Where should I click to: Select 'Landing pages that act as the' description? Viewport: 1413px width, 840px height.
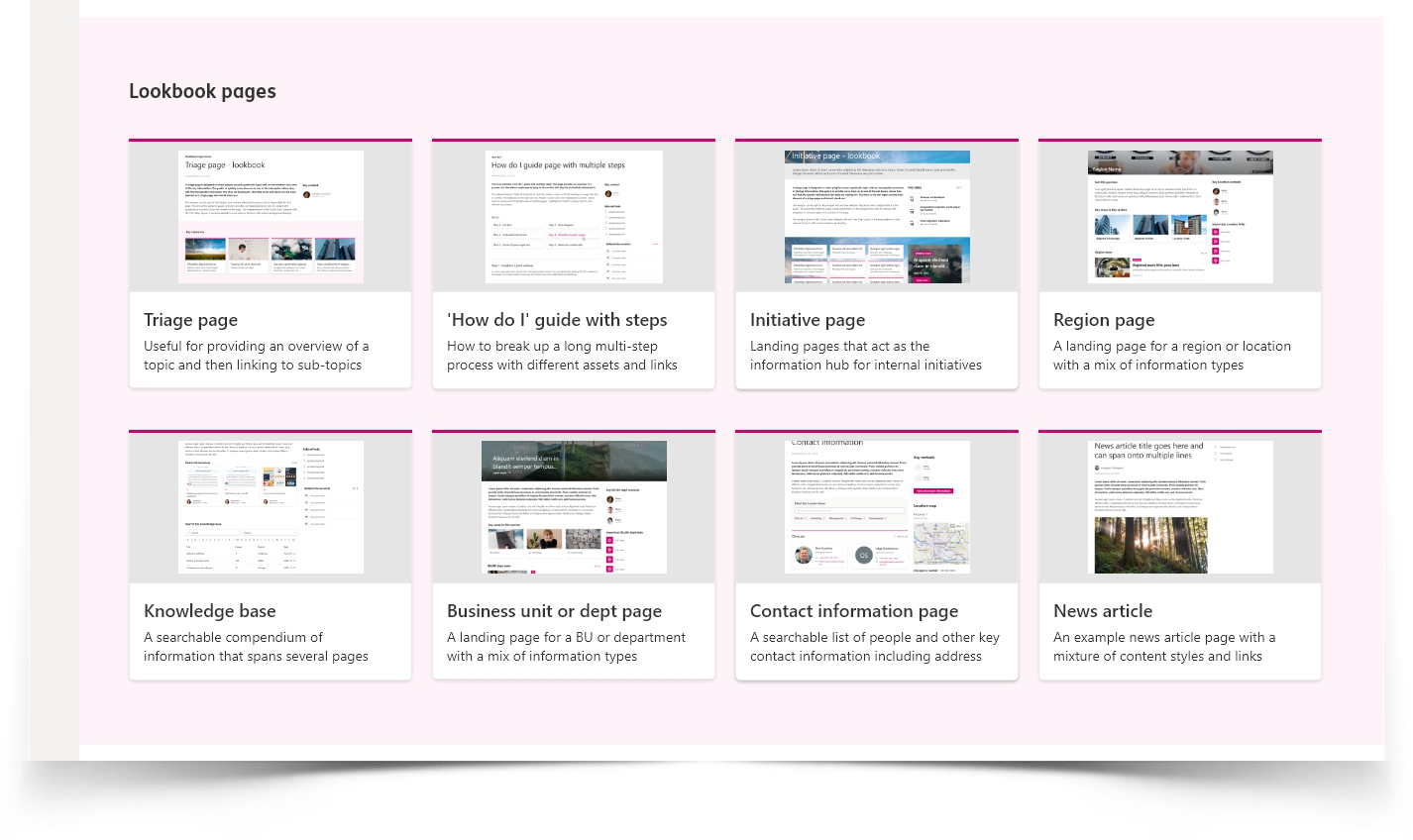click(866, 356)
